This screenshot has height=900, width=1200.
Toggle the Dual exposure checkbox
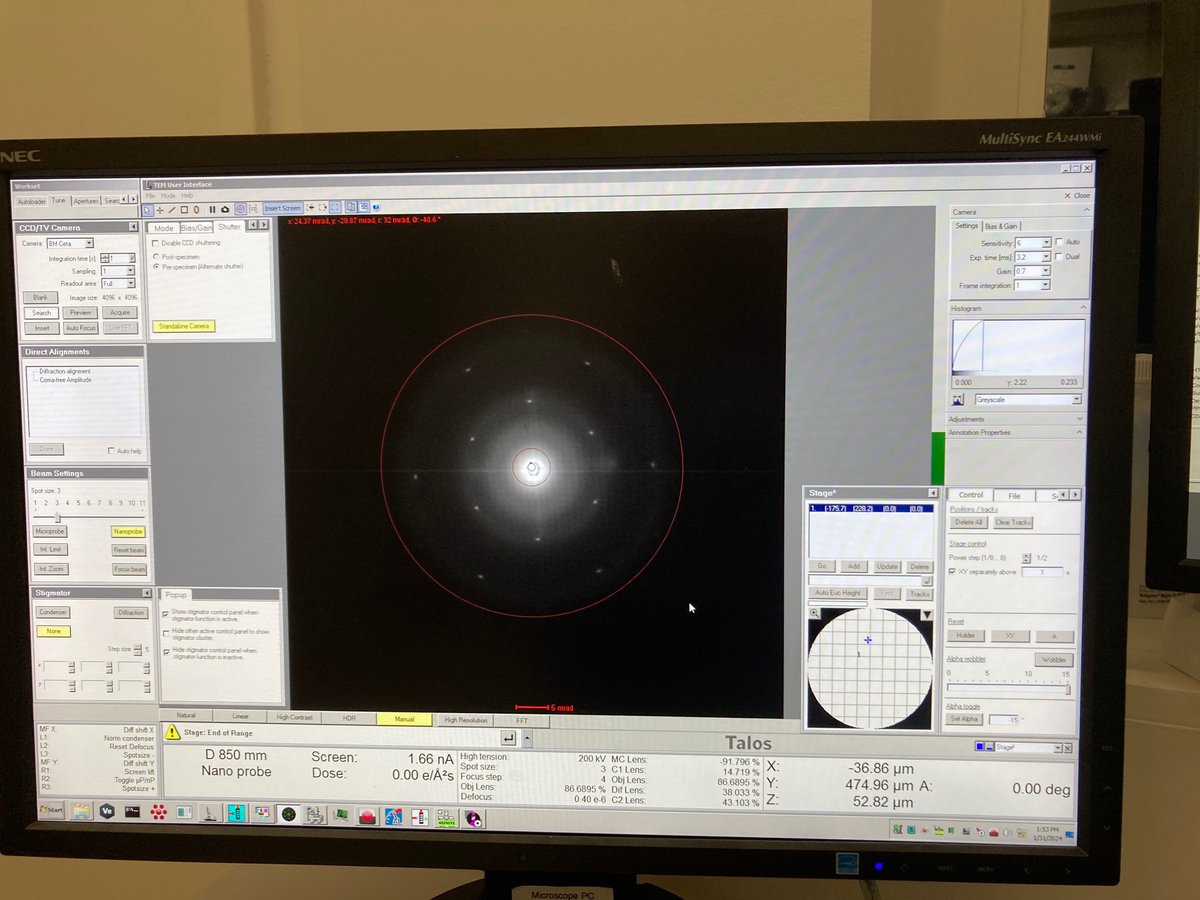tap(1058, 256)
